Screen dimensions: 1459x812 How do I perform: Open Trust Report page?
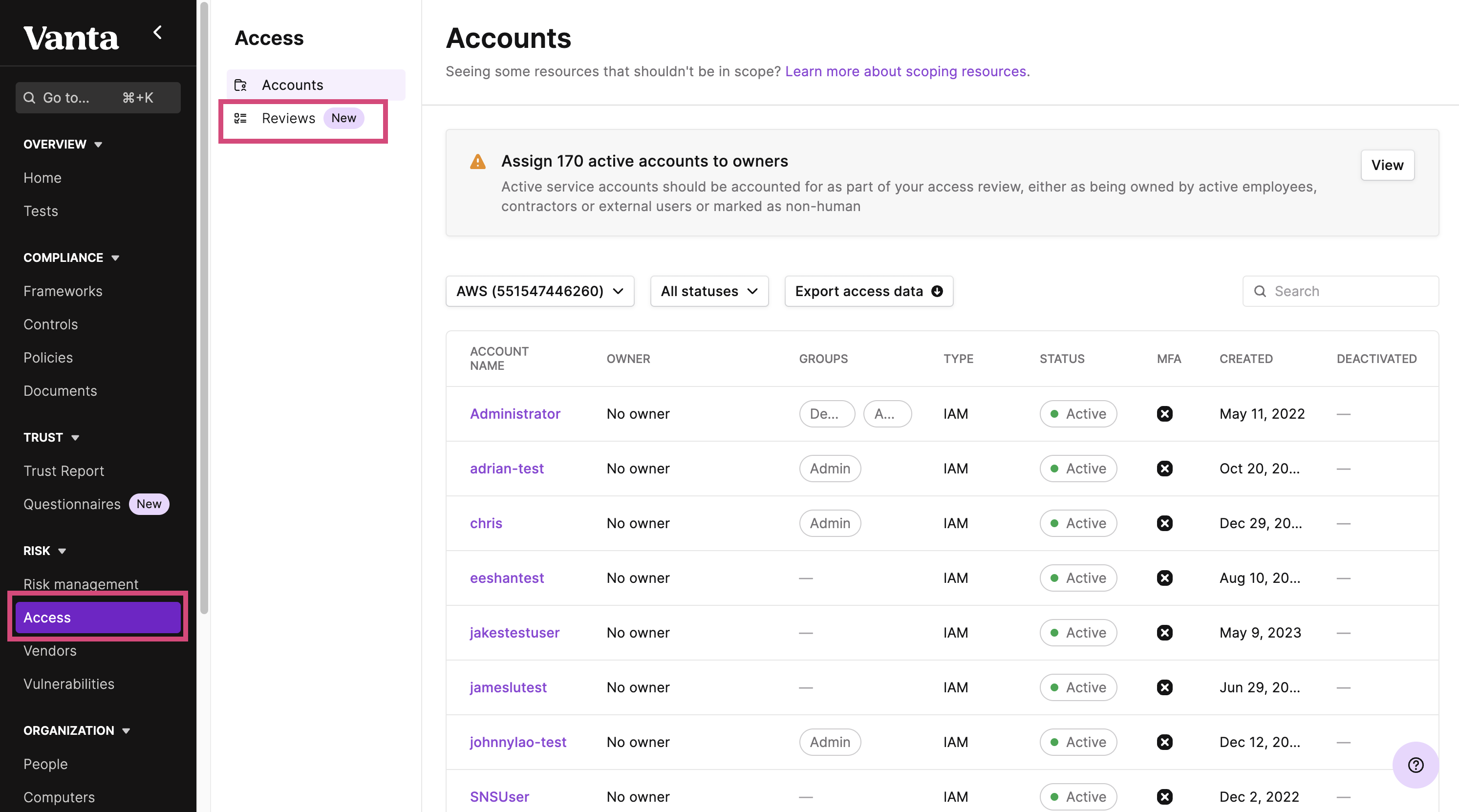(64, 471)
